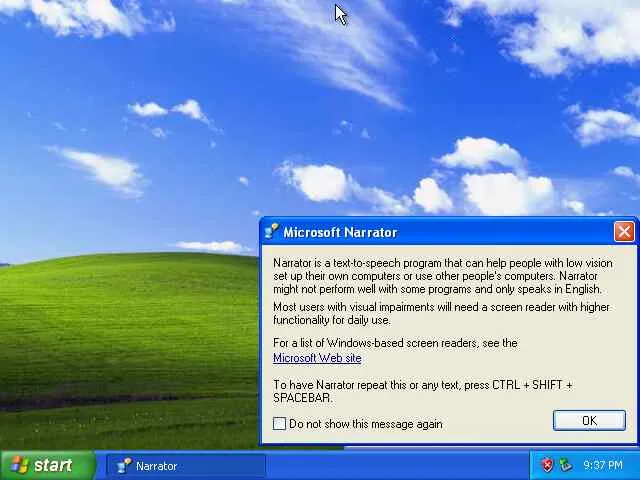Click 'For a list of Windows-based screen readers'
This screenshot has width=640, height=480.
(395, 343)
